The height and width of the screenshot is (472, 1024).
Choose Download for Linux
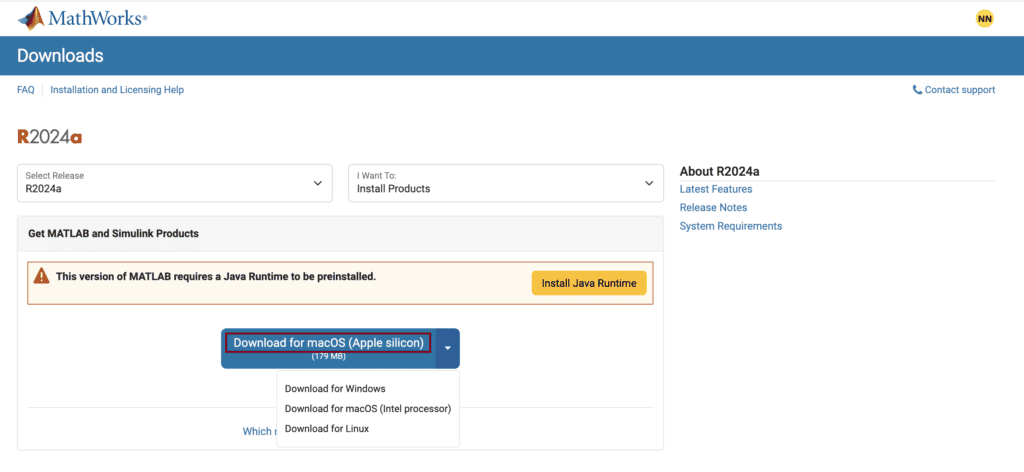coord(327,429)
